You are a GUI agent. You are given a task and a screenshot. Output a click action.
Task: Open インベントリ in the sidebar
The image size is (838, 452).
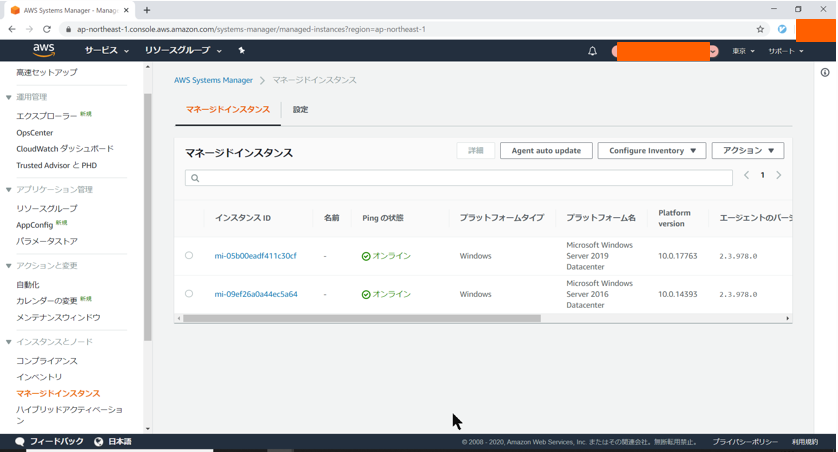pos(39,377)
